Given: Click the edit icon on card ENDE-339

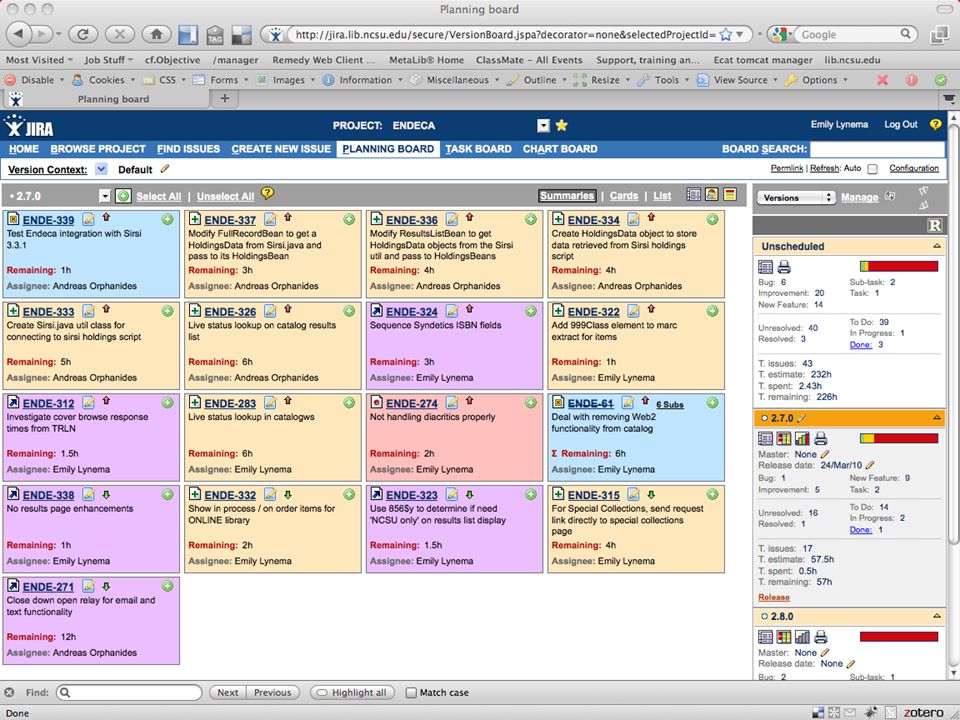Looking at the screenshot, I should coord(88,219).
